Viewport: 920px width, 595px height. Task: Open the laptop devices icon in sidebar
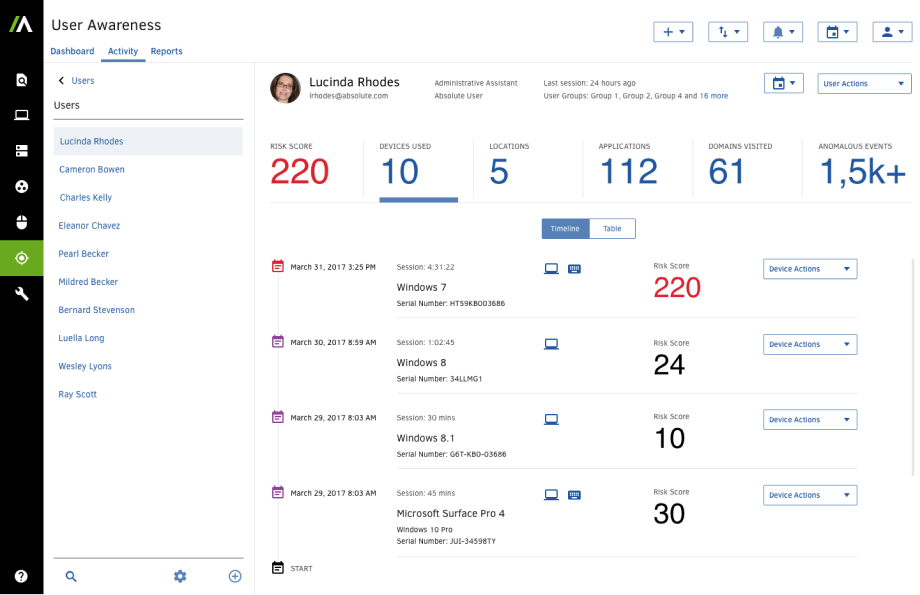[x=21, y=115]
